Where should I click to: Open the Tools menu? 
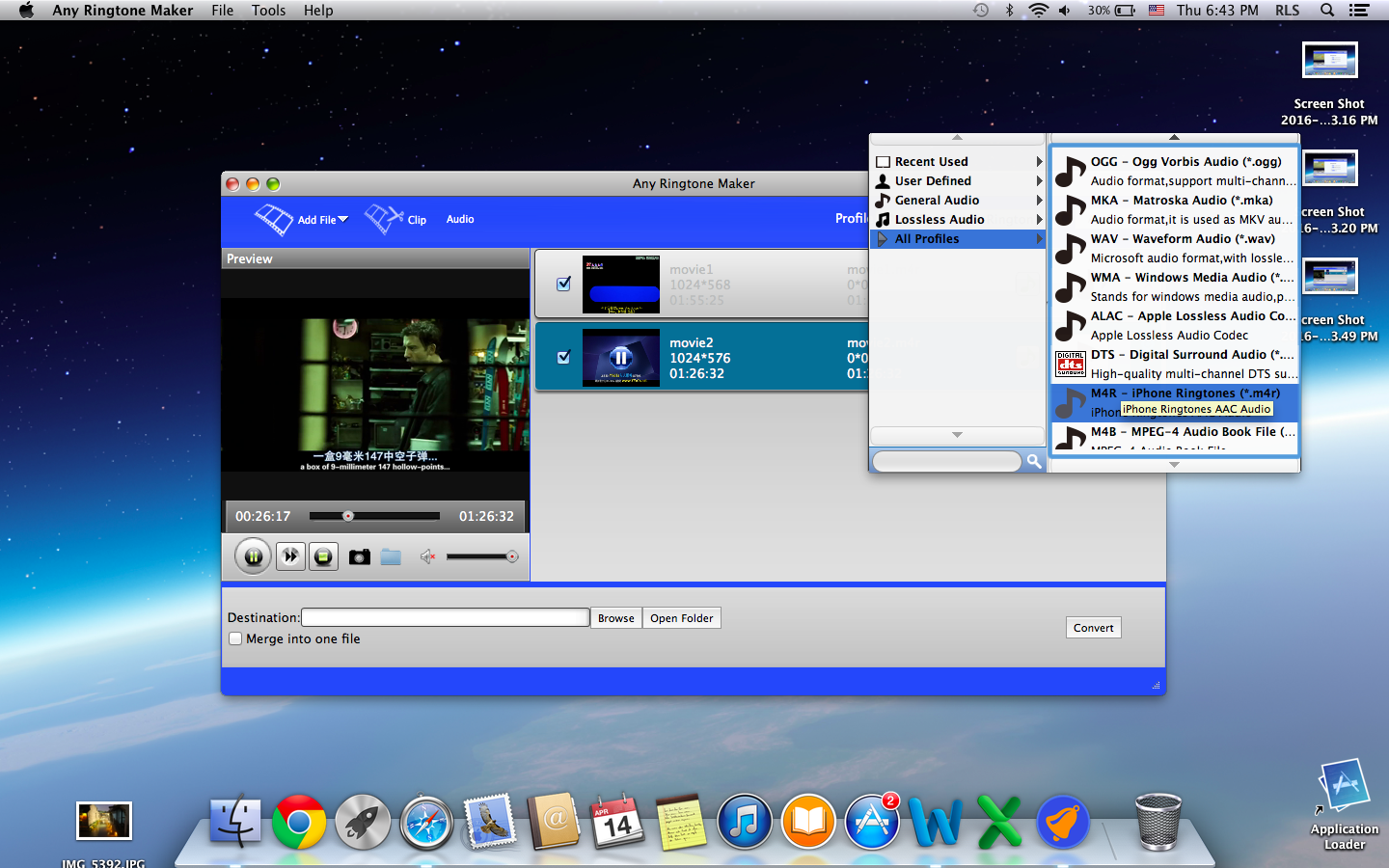pyautogui.click(x=268, y=11)
